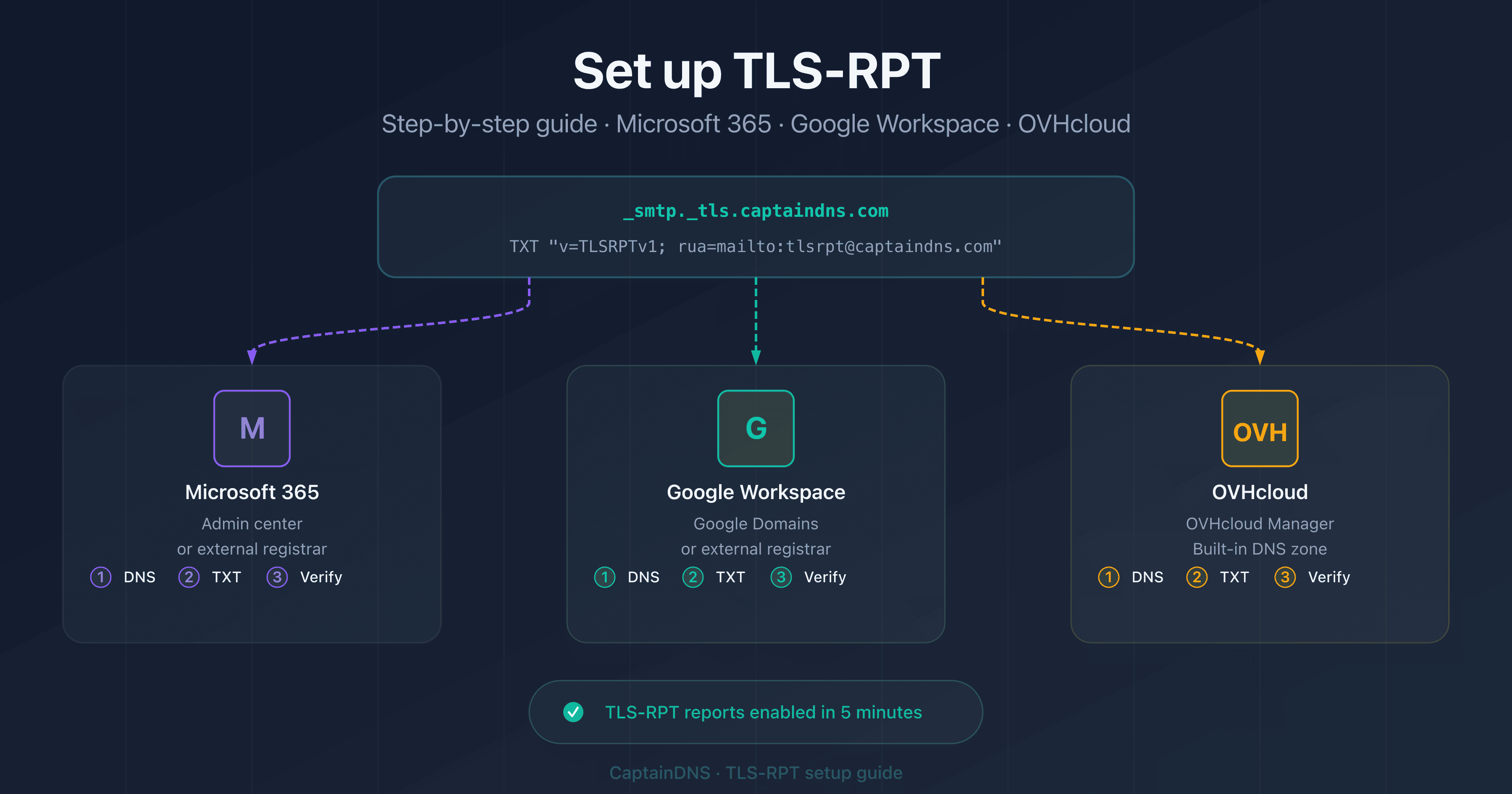Viewport: 1512px width, 794px height.
Task: Click 'OVHcloud Manager' text in OVH card
Action: (1260, 523)
